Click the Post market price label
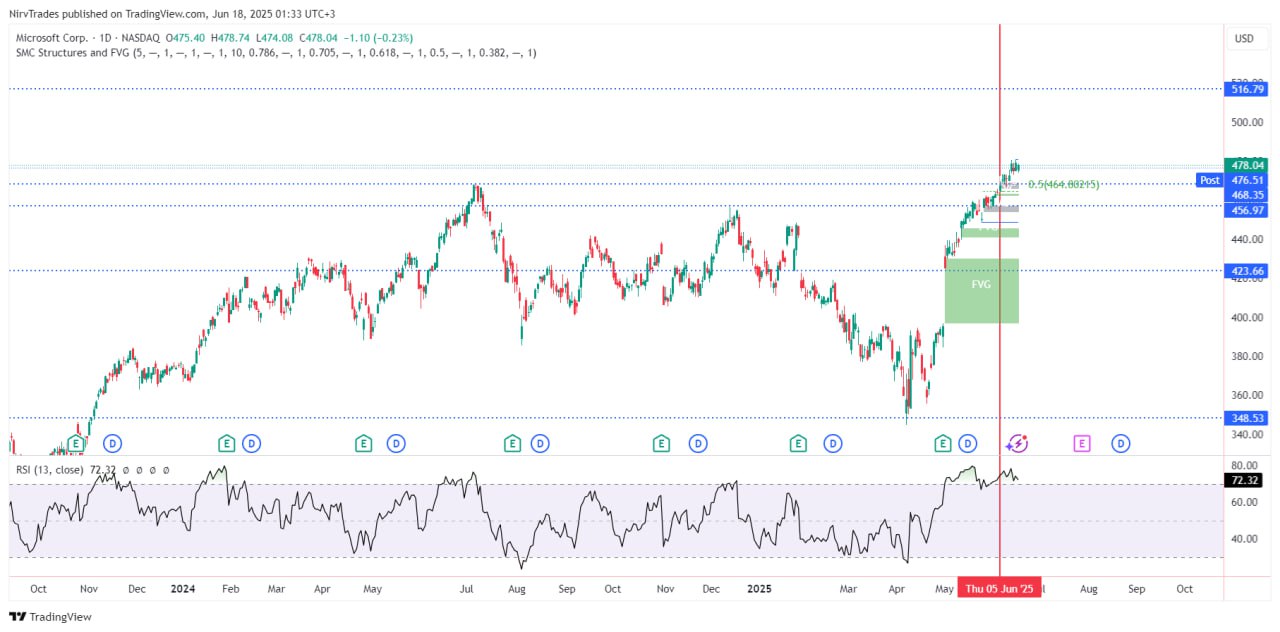The width and height of the screenshot is (1280, 632). pos(1209,181)
